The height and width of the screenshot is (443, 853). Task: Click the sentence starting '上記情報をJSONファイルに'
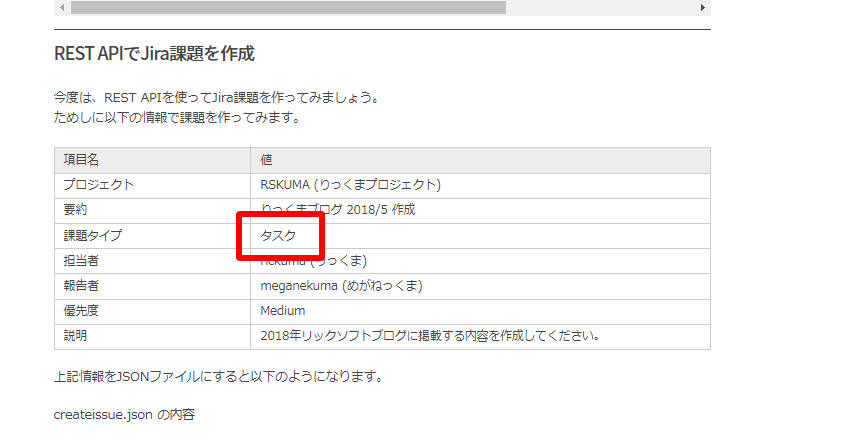tap(219, 377)
